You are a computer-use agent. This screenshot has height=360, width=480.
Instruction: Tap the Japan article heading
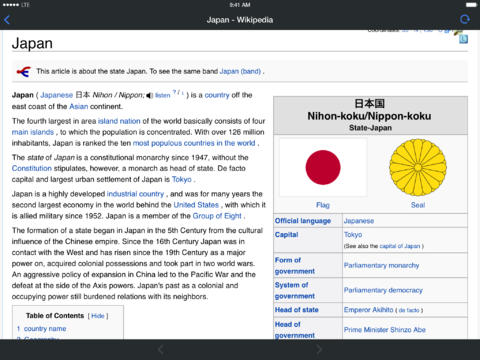point(32,43)
